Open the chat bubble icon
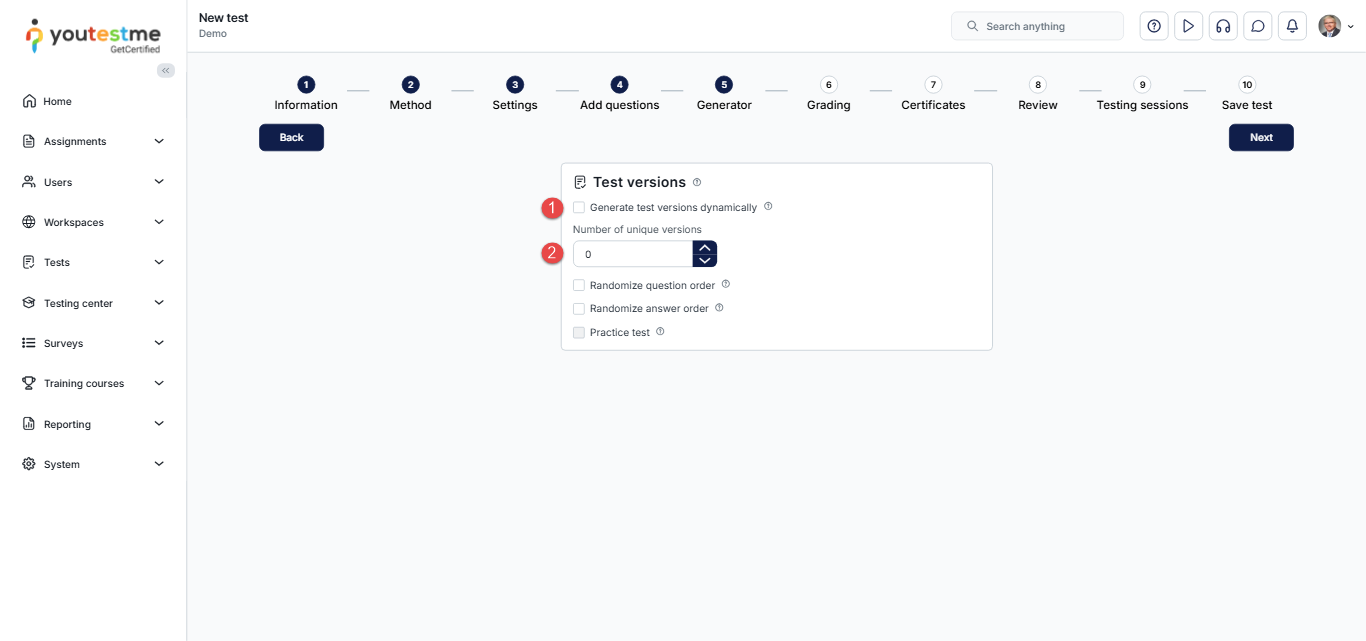Image resolution: width=1366 pixels, height=641 pixels. coord(1258,26)
